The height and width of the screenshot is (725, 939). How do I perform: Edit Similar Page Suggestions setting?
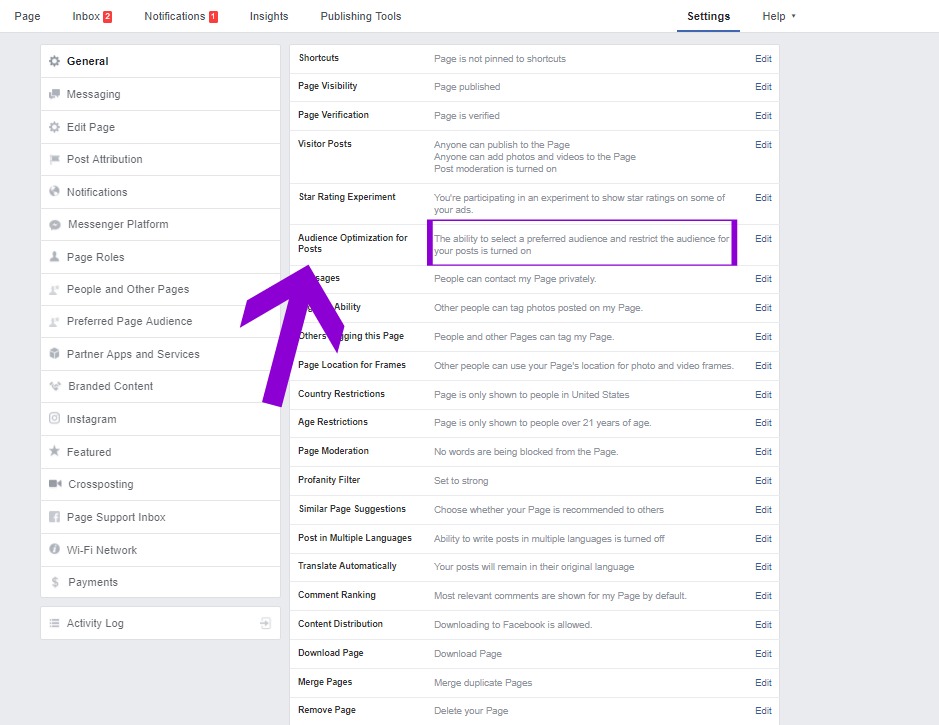tap(763, 509)
